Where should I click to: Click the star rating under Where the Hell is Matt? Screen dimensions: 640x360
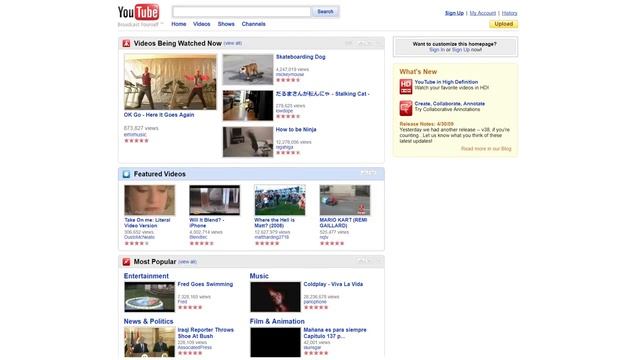click(267, 243)
